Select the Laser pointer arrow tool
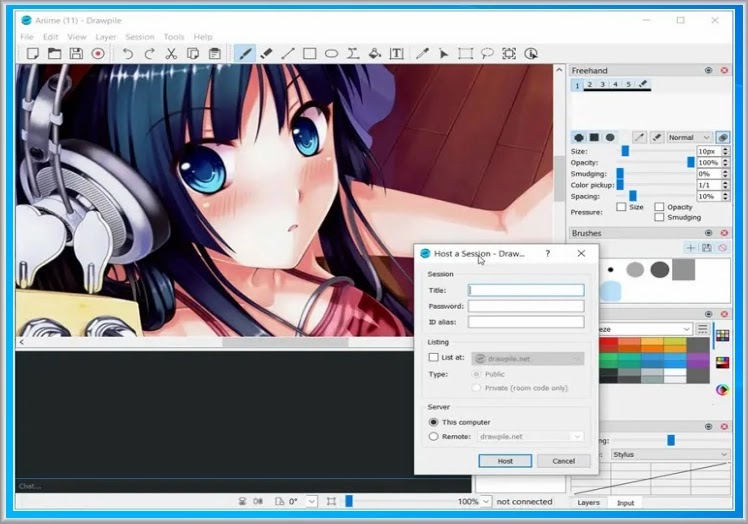 click(444, 53)
